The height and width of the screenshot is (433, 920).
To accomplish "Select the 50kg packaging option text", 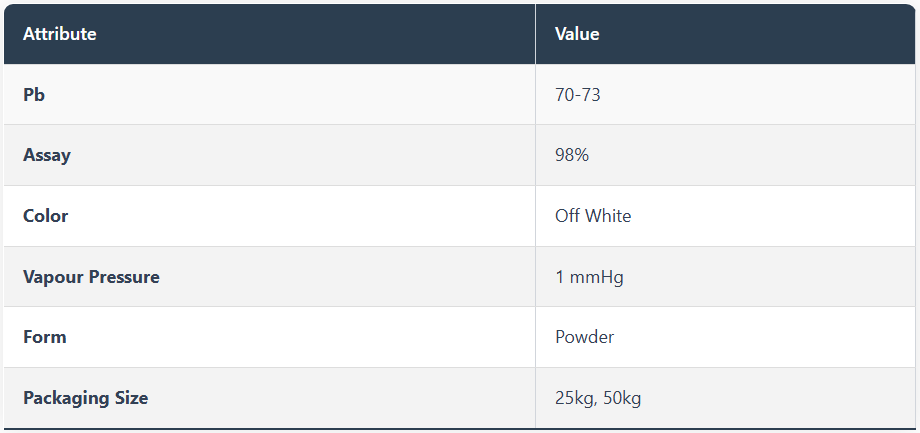I will [x=622, y=398].
